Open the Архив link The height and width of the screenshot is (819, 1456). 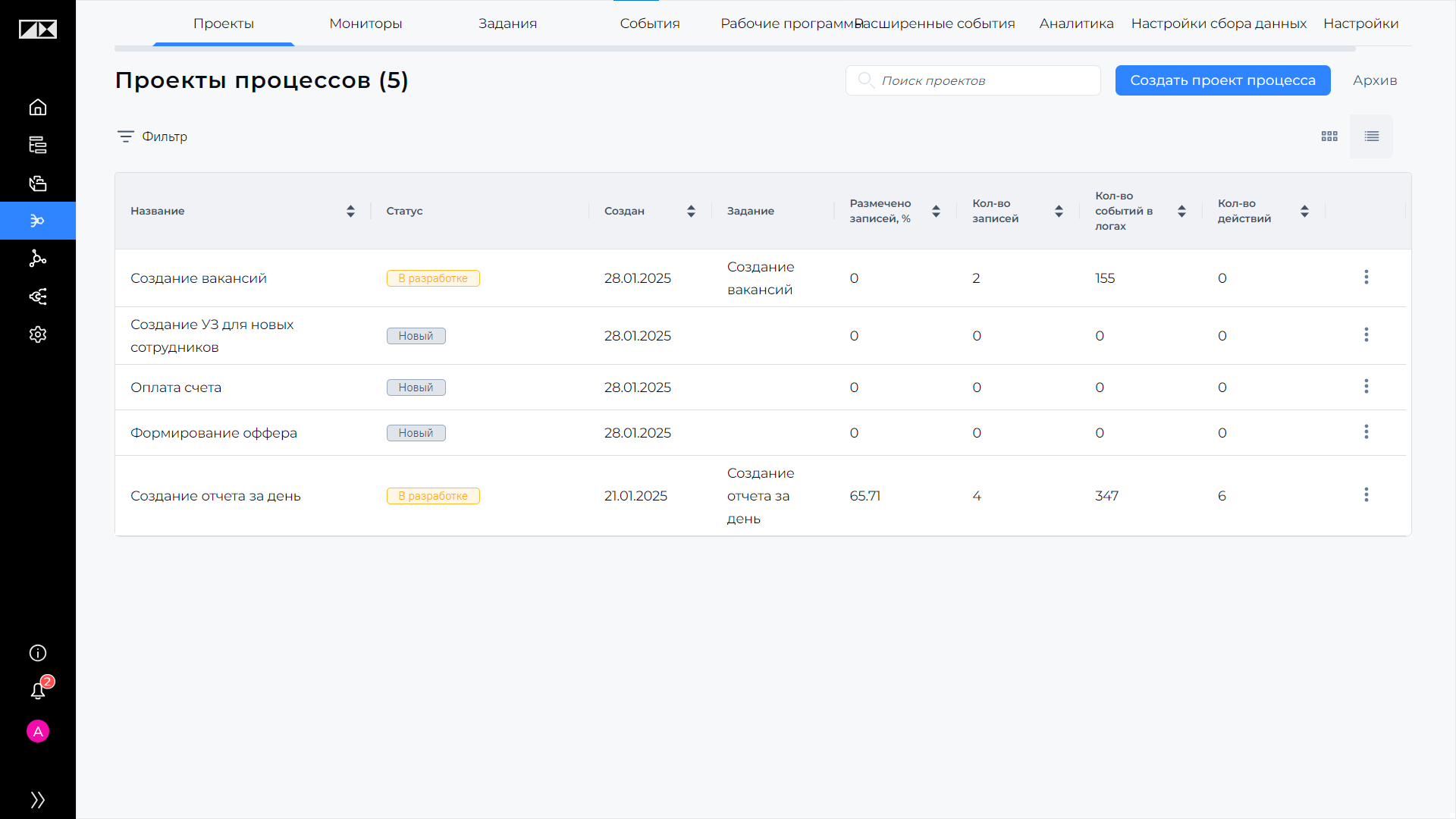click(1375, 80)
